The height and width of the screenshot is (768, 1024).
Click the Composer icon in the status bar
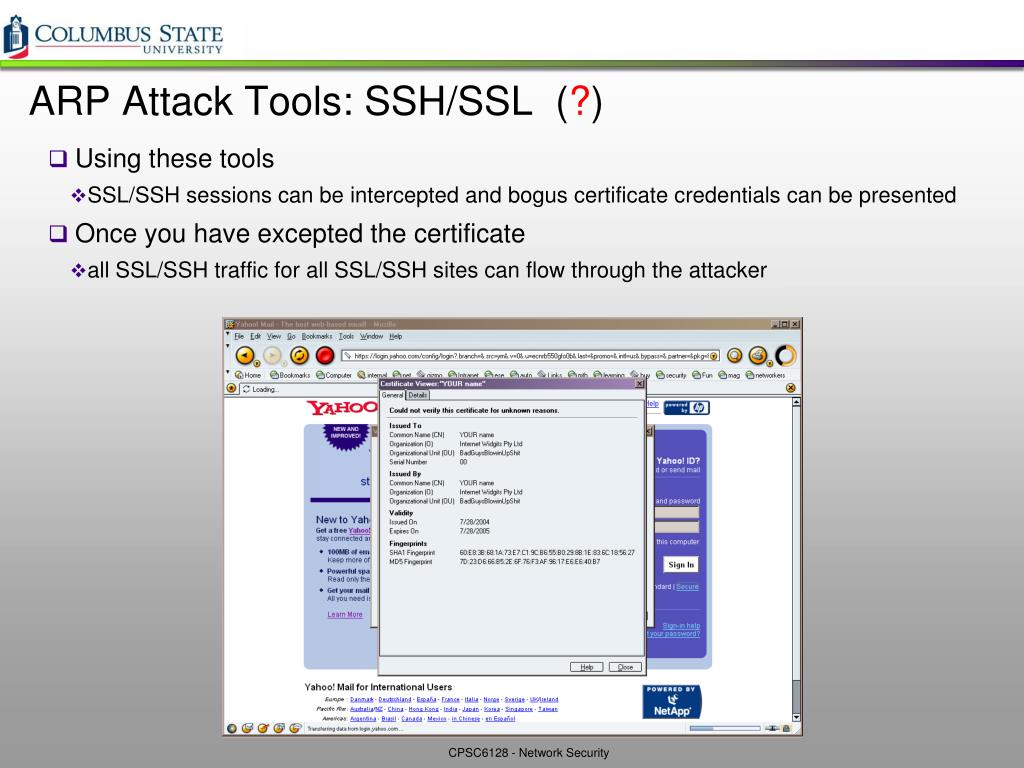pos(263,728)
